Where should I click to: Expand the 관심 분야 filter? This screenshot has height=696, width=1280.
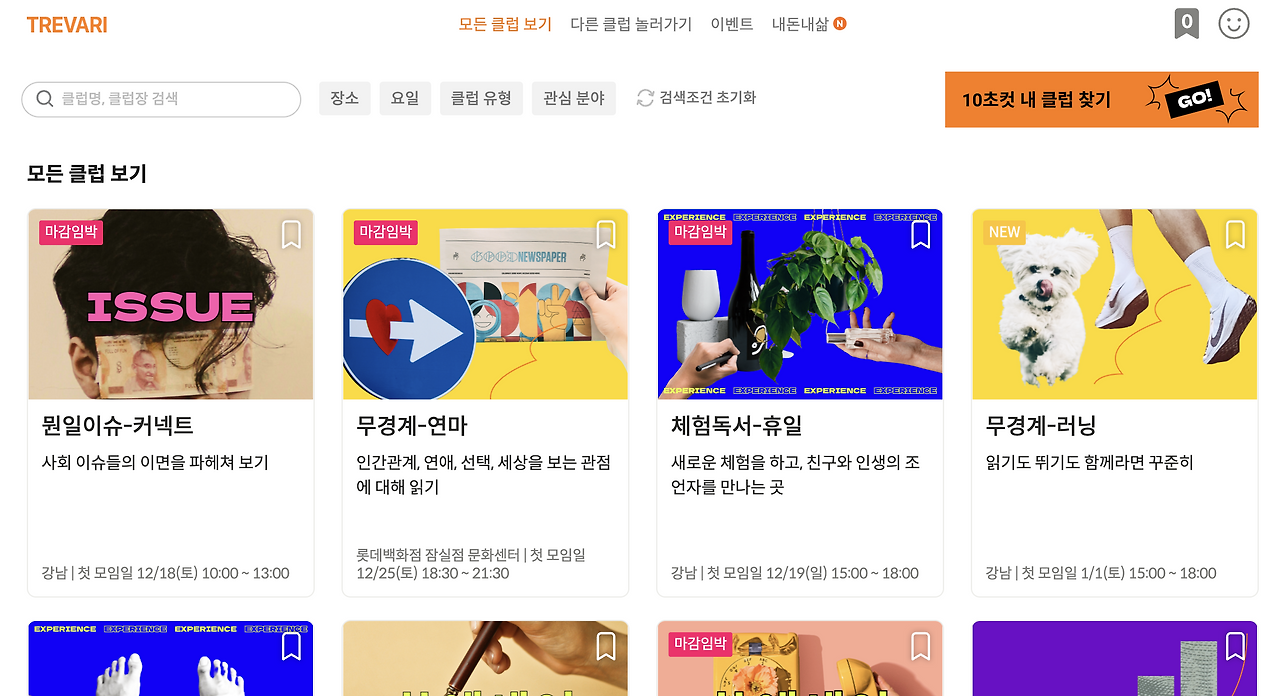(574, 98)
